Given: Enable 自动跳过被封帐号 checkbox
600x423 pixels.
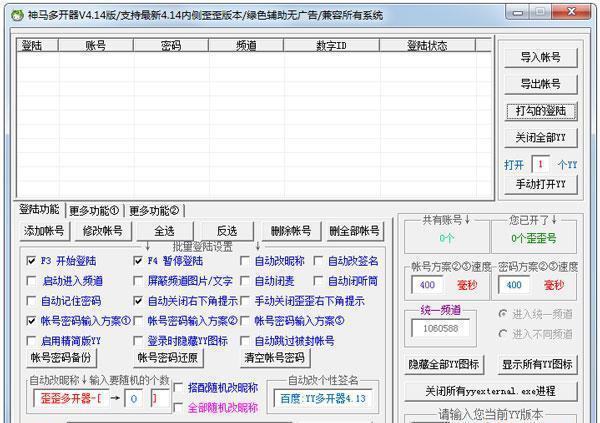Looking at the screenshot, I should pyautogui.click(x=245, y=341).
